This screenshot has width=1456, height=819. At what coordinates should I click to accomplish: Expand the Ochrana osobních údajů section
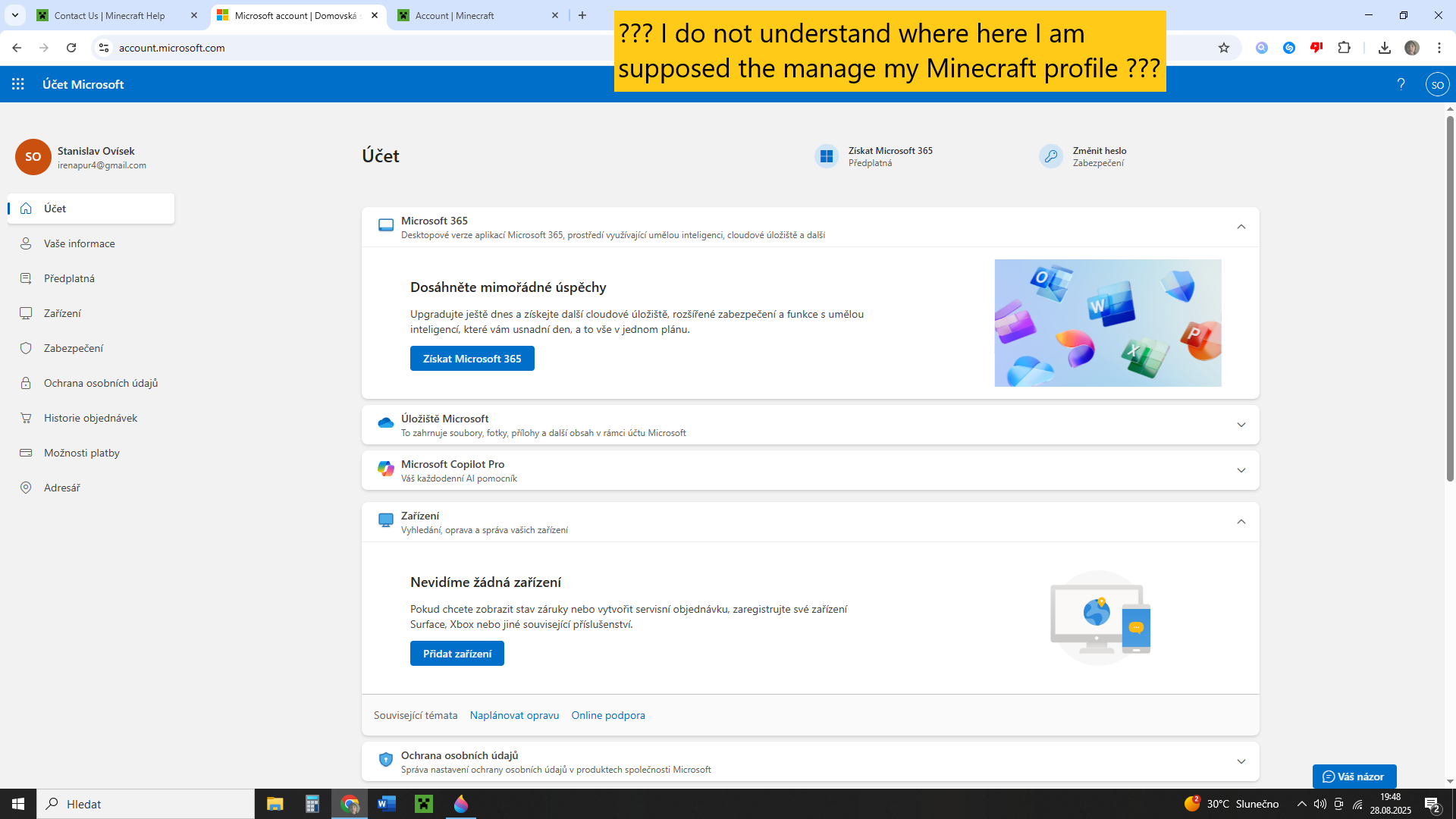[x=1241, y=761]
